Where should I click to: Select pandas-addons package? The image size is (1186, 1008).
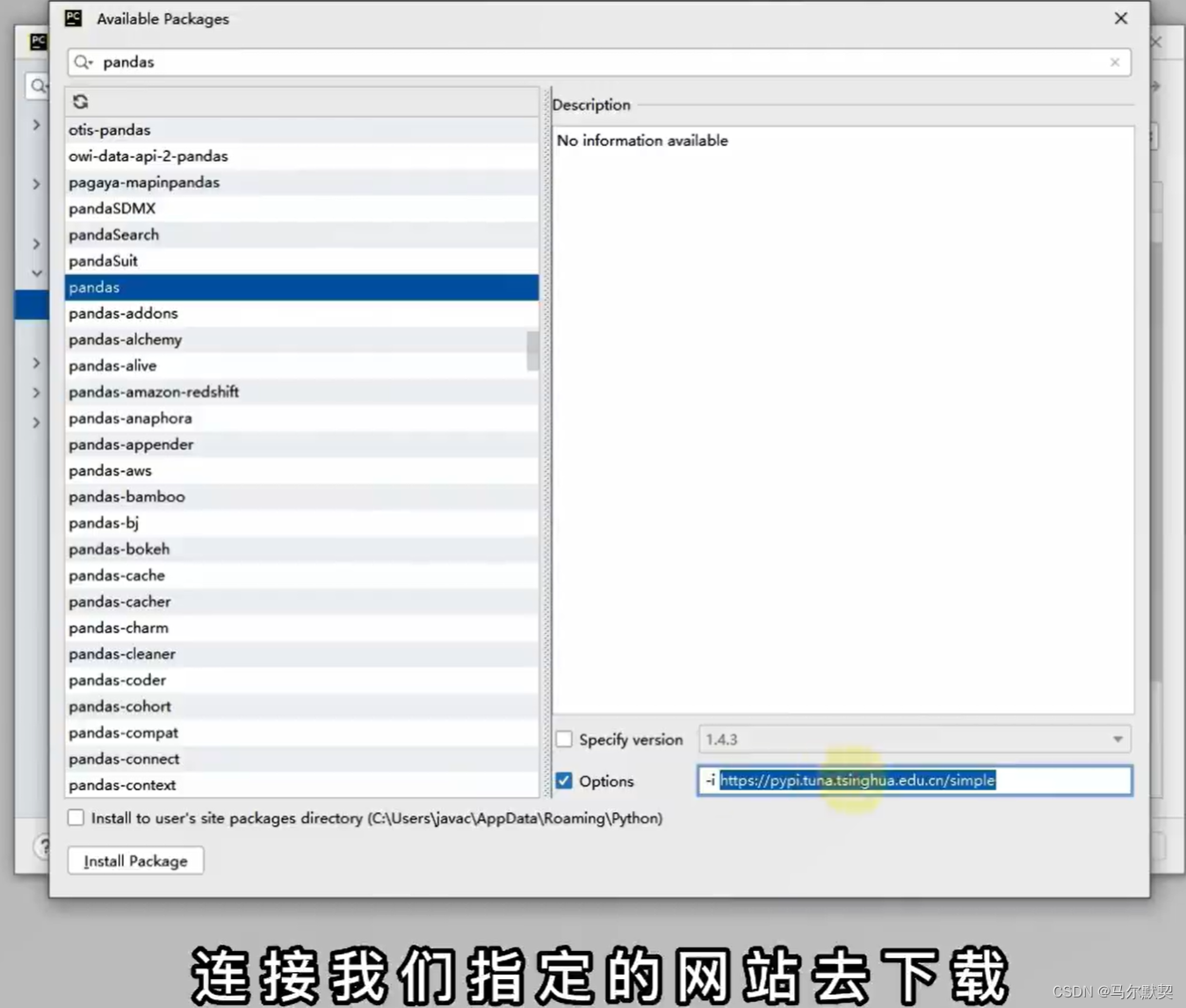click(x=301, y=313)
